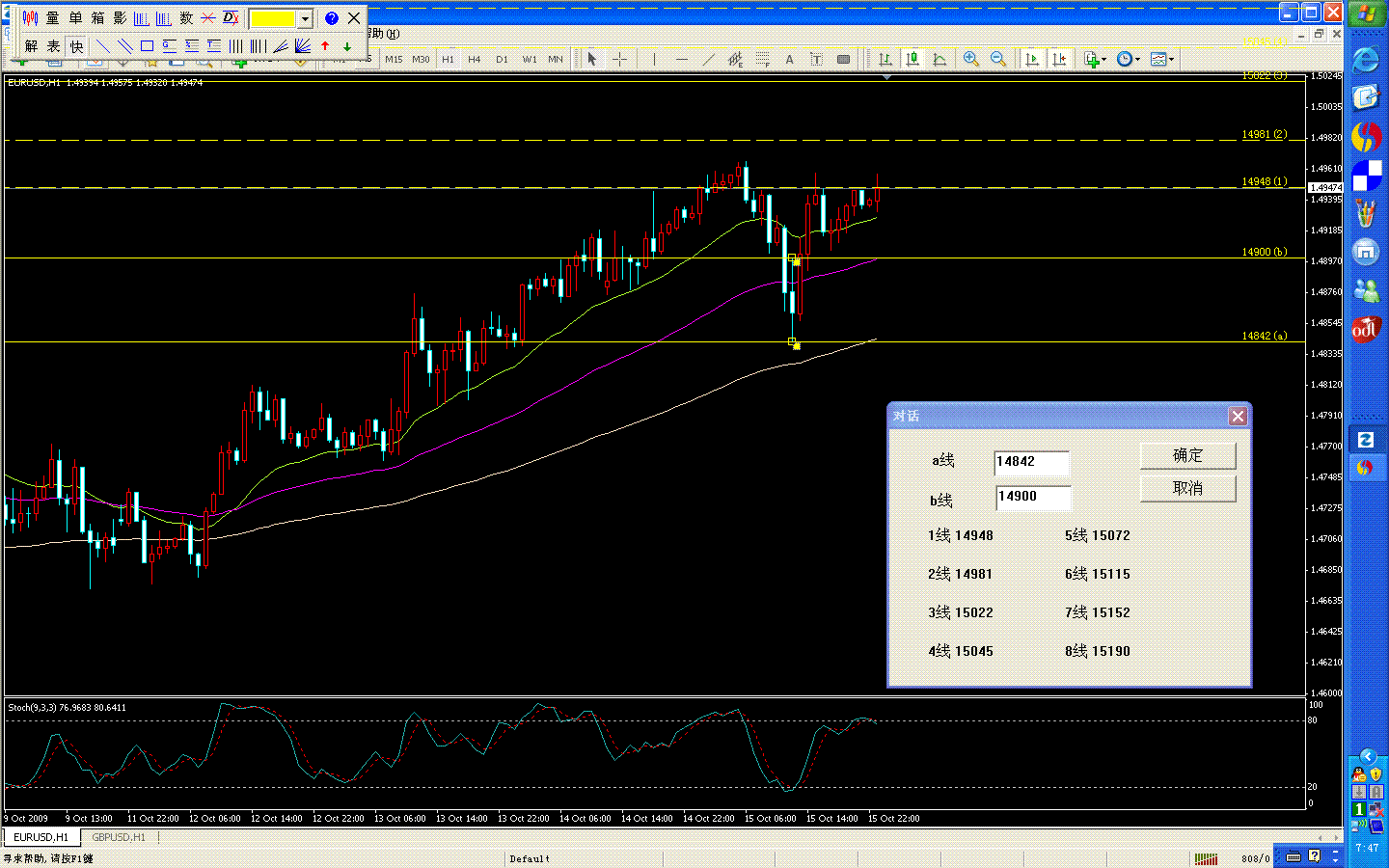This screenshot has height=868, width=1389.
Task: Switch chart to bar chart mode
Action: coord(885,59)
